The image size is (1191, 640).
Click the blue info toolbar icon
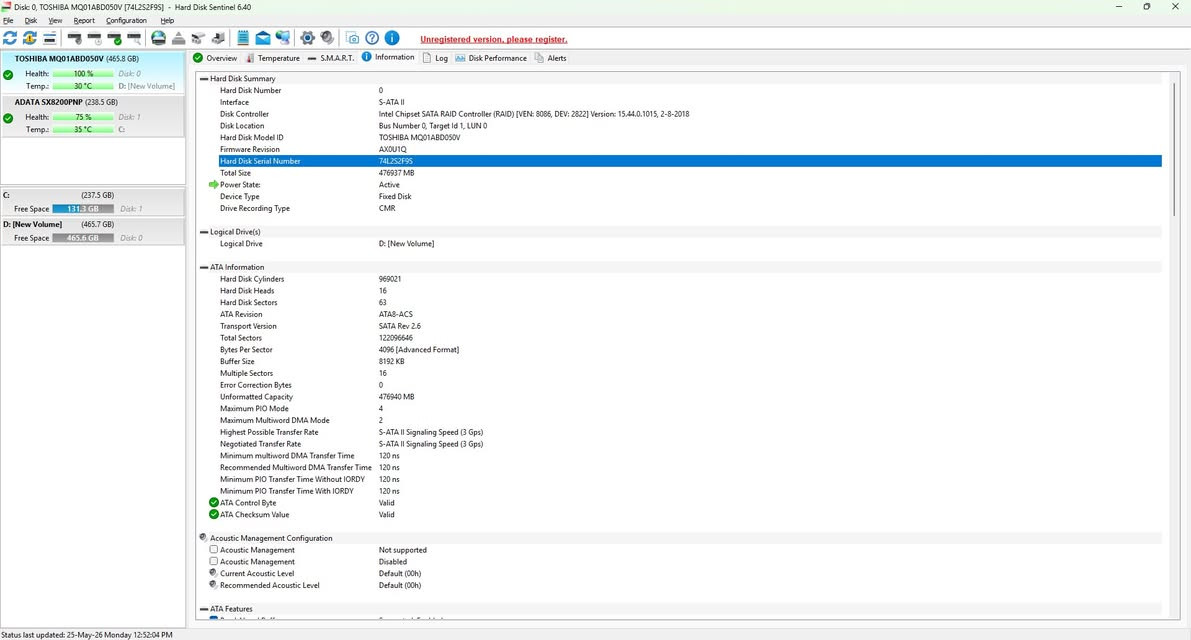tap(392, 38)
